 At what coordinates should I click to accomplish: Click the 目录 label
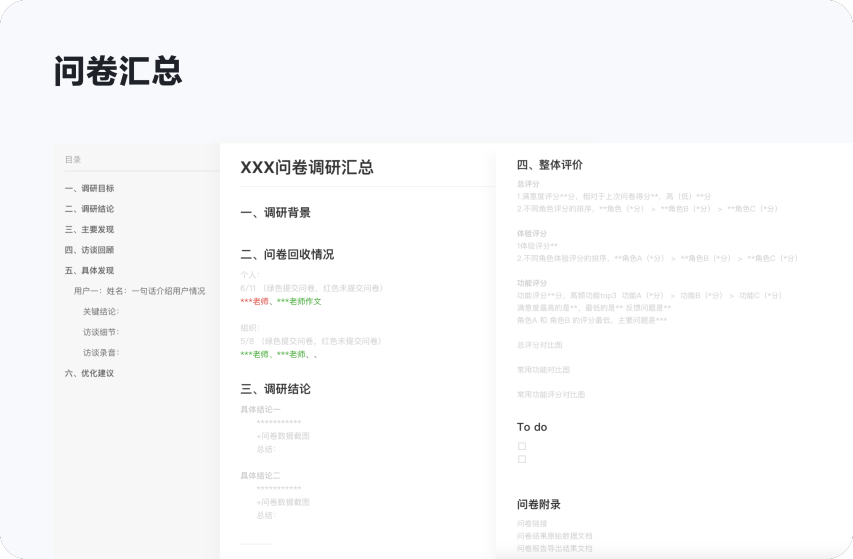coord(73,160)
